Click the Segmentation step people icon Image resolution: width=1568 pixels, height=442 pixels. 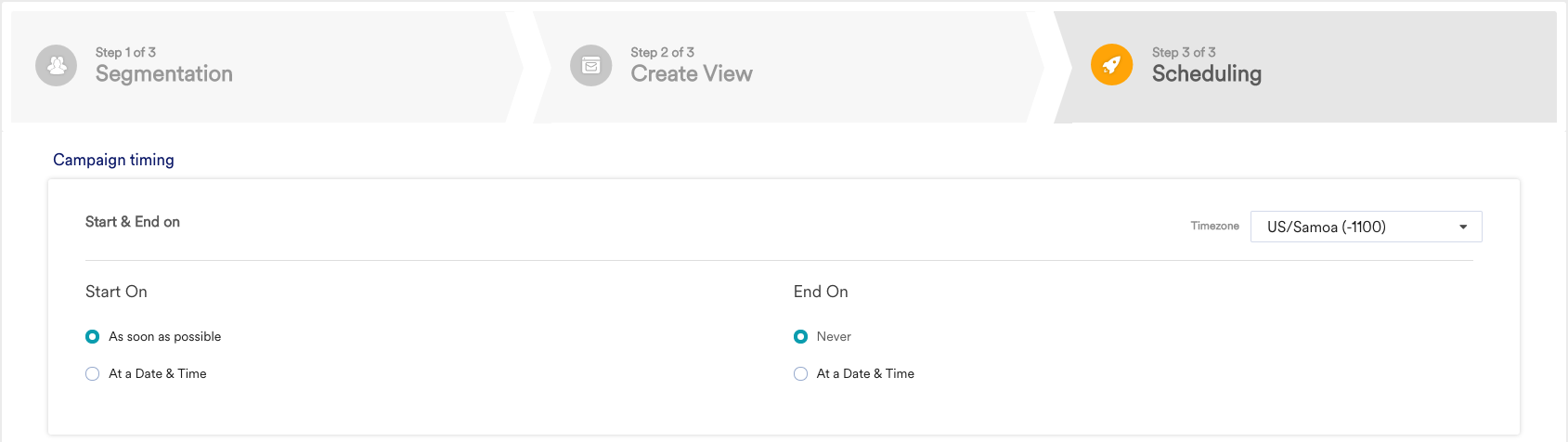[x=57, y=66]
